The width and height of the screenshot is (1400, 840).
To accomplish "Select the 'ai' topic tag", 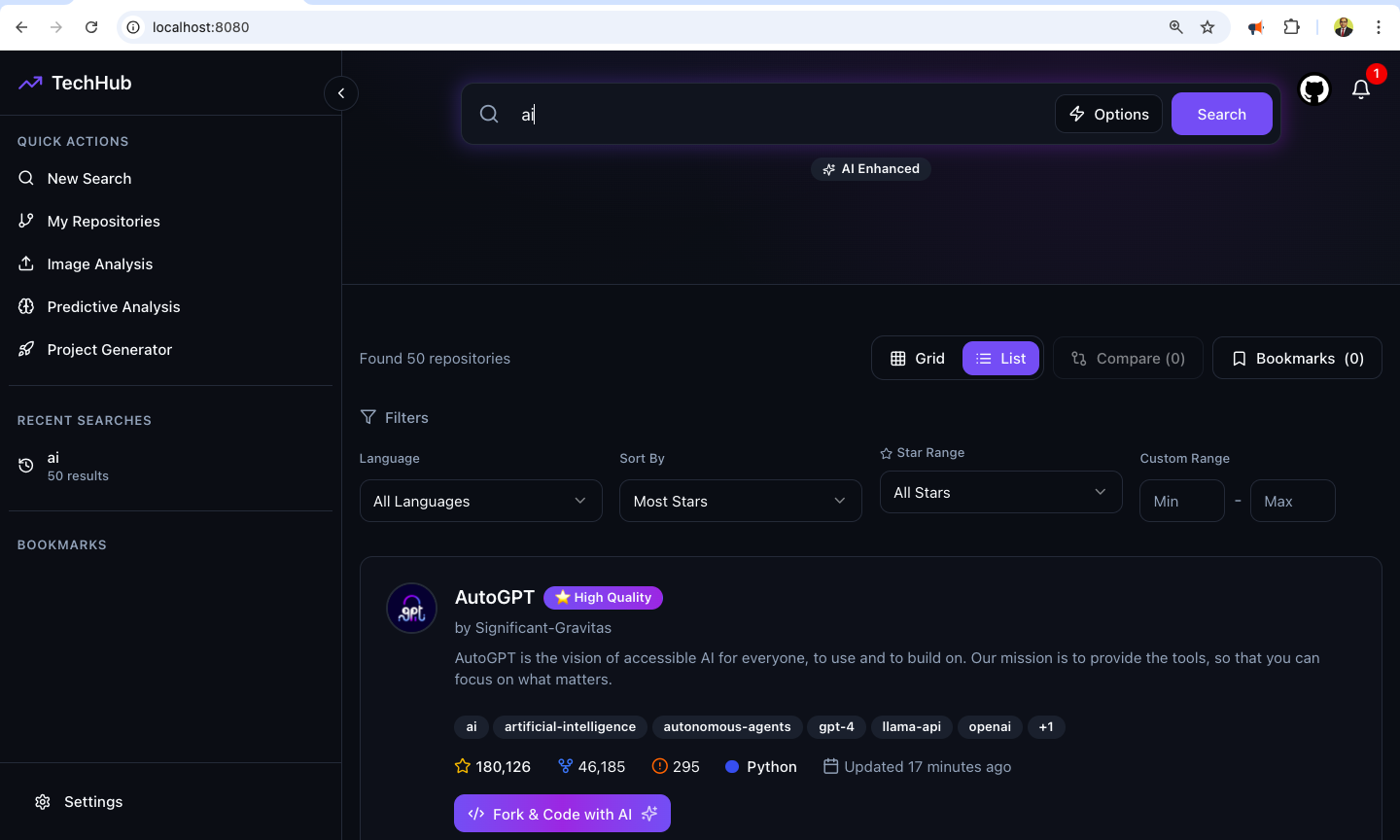I will (472, 727).
